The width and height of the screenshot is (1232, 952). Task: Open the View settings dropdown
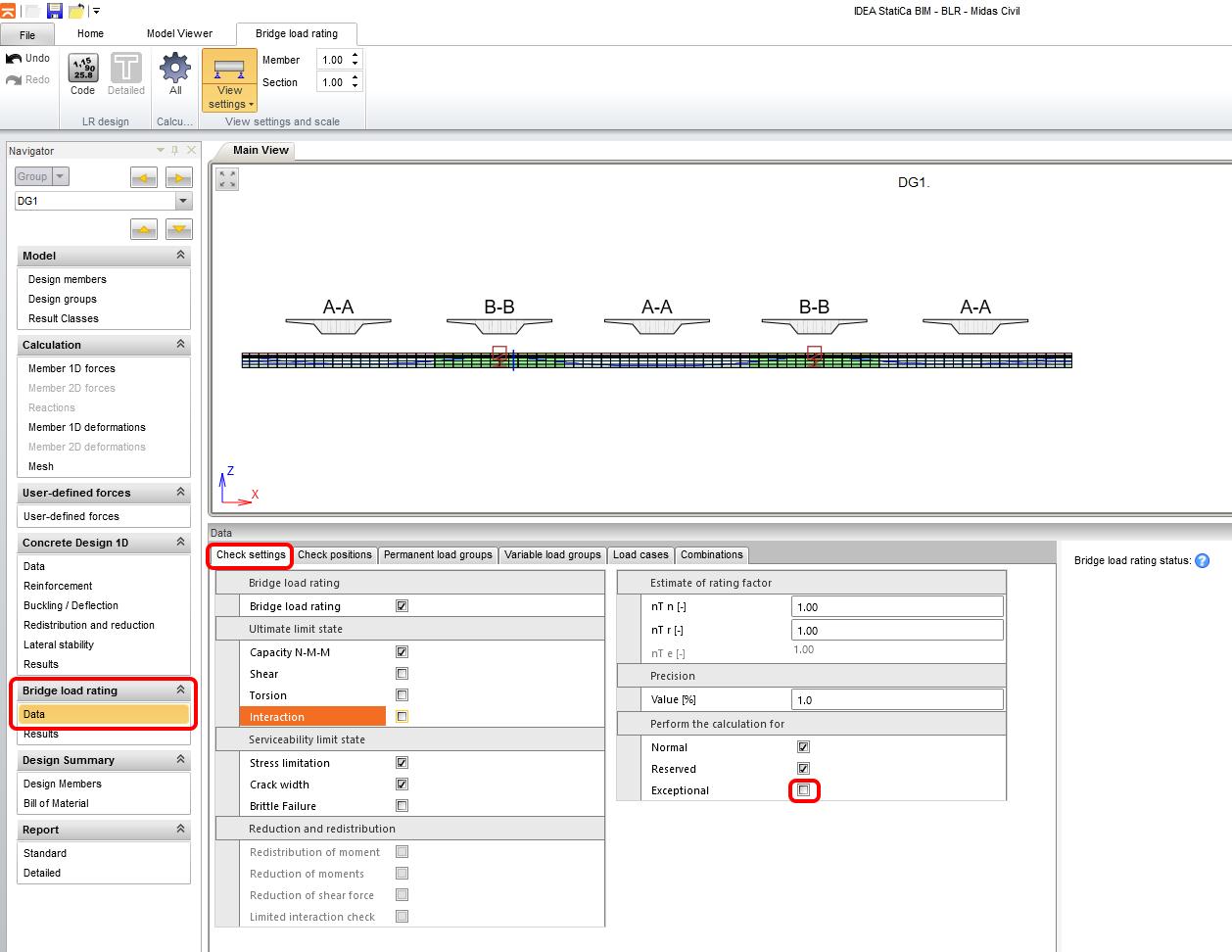coord(229,82)
